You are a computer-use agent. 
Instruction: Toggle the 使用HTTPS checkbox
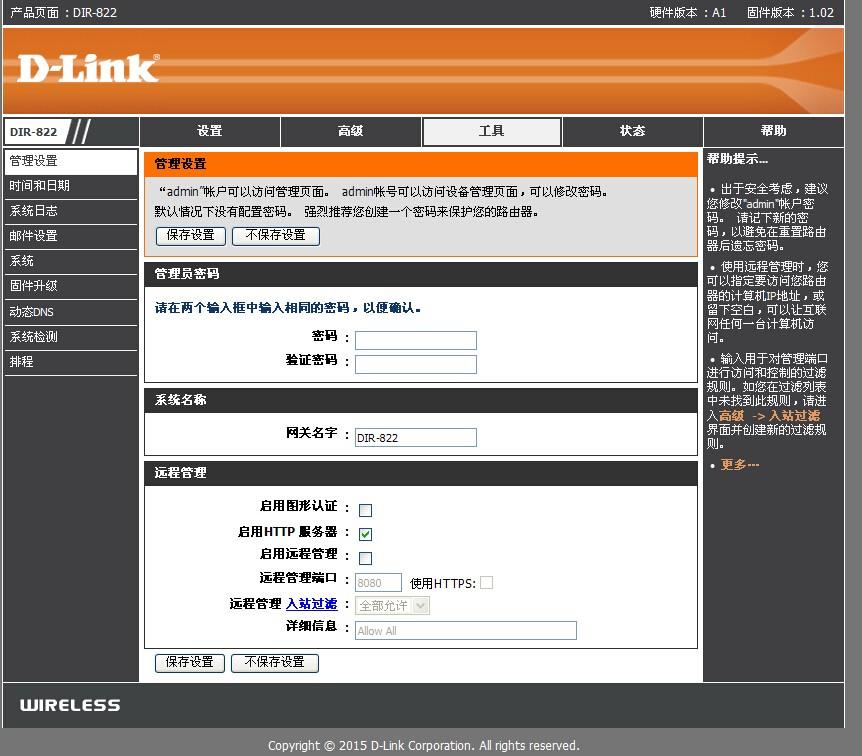pos(487,583)
